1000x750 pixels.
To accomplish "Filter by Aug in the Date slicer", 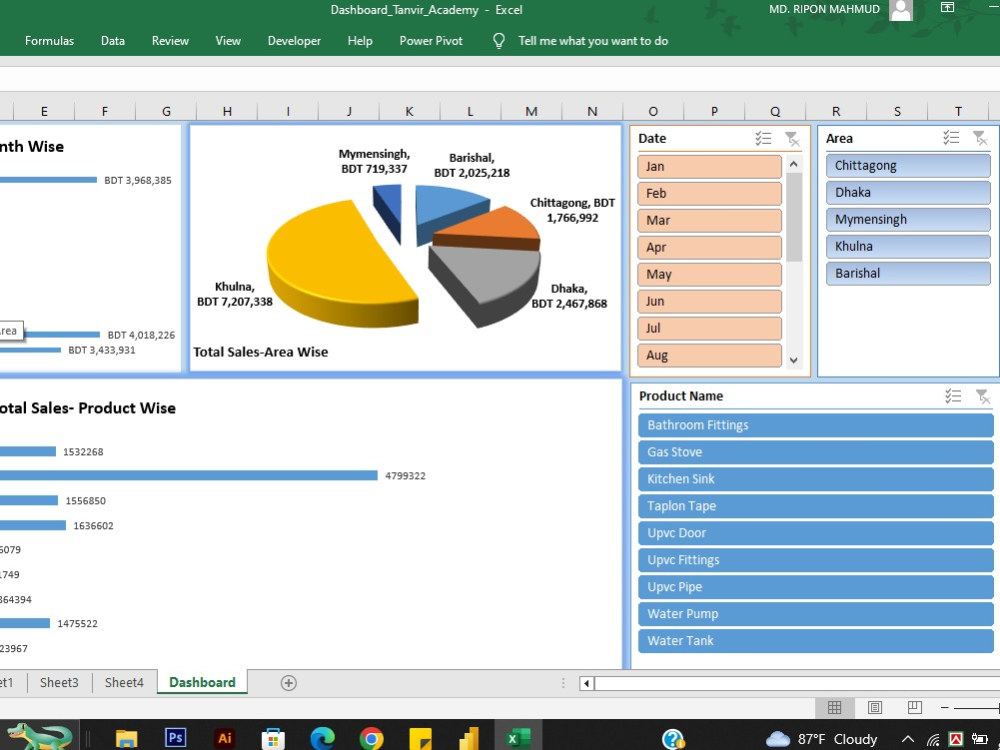I will coord(709,355).
